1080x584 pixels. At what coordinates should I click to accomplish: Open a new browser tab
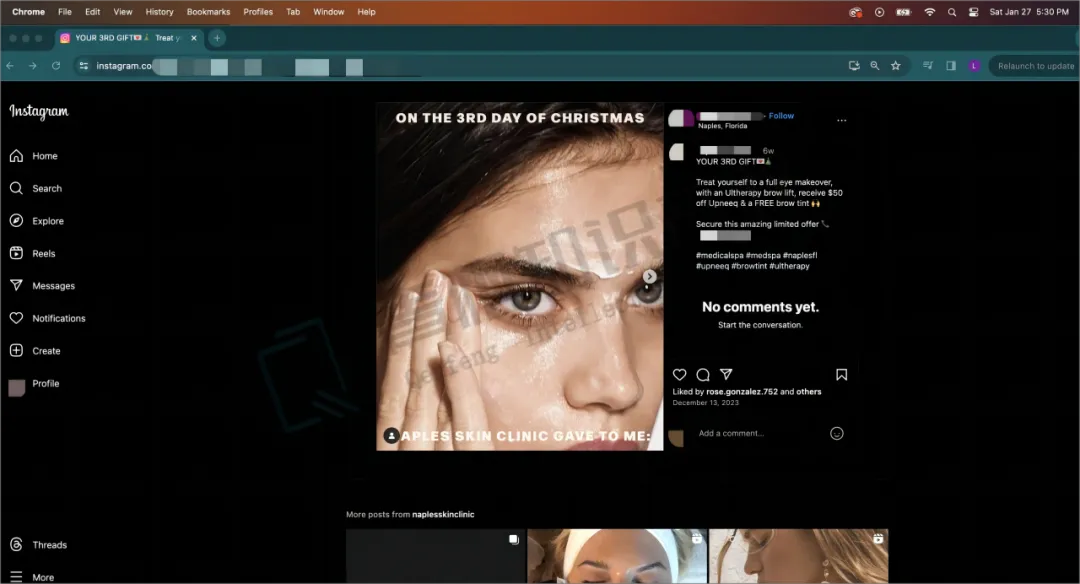click(217, 38)
